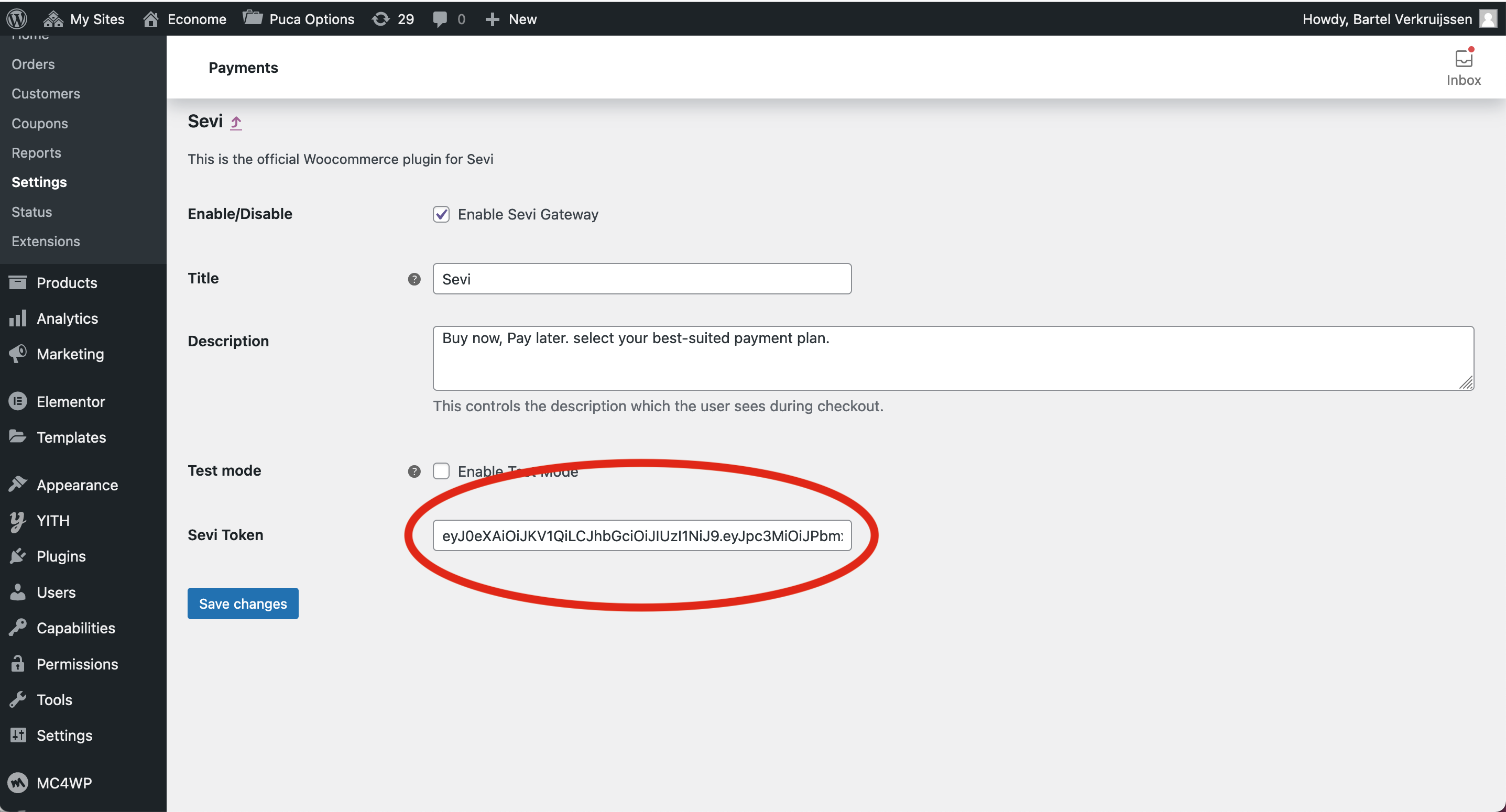1506x812 pixels.
Task: Click the MC4WP logo icon
Action: tap(17, 782)
